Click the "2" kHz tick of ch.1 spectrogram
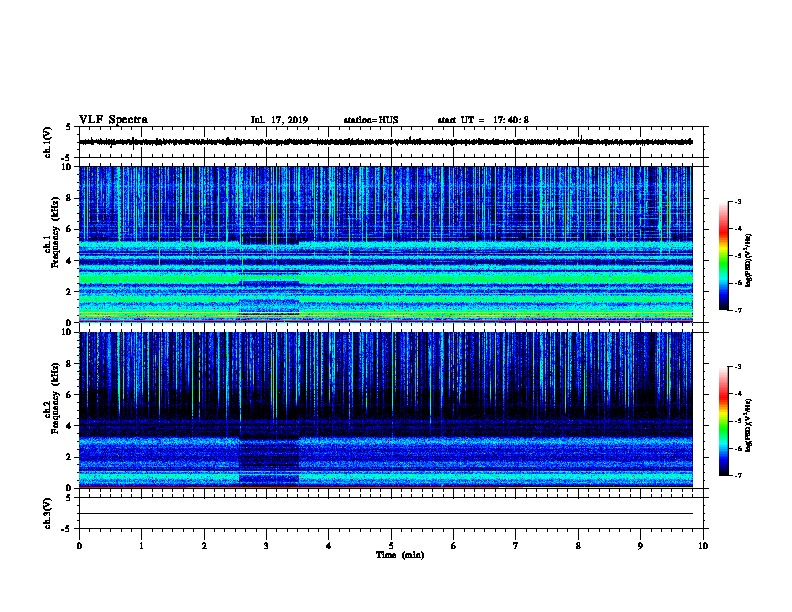 point(70,291)
